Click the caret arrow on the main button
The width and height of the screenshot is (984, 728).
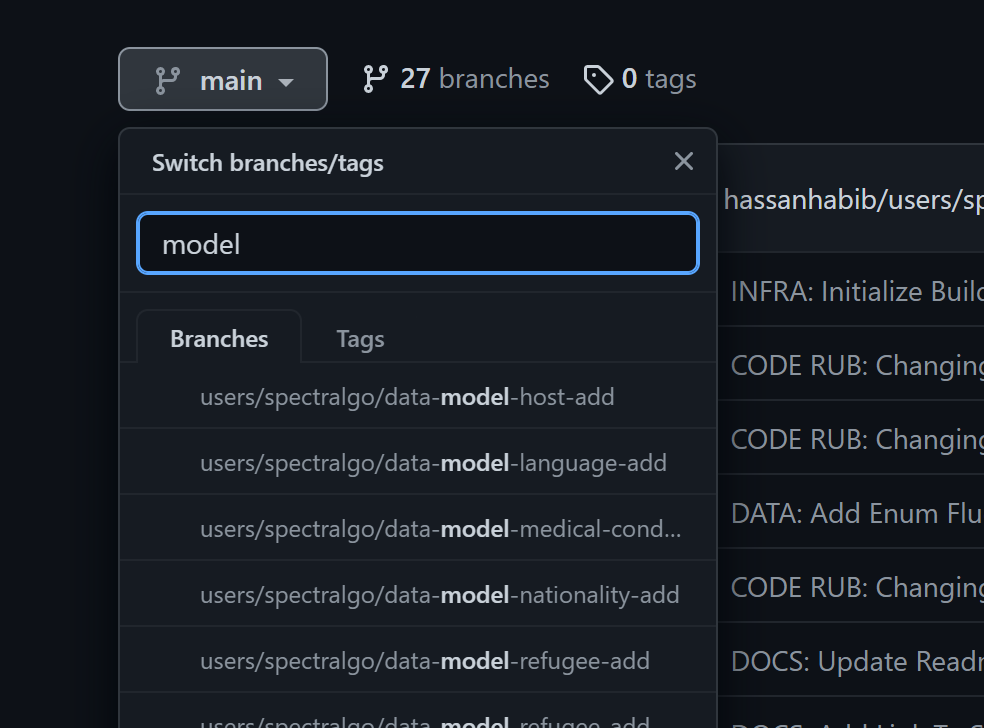tap(287, 80)
